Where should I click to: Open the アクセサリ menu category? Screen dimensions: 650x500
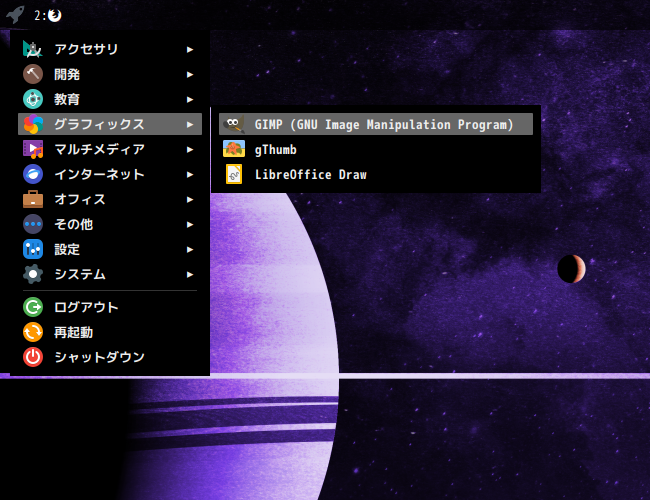[110, 49]
